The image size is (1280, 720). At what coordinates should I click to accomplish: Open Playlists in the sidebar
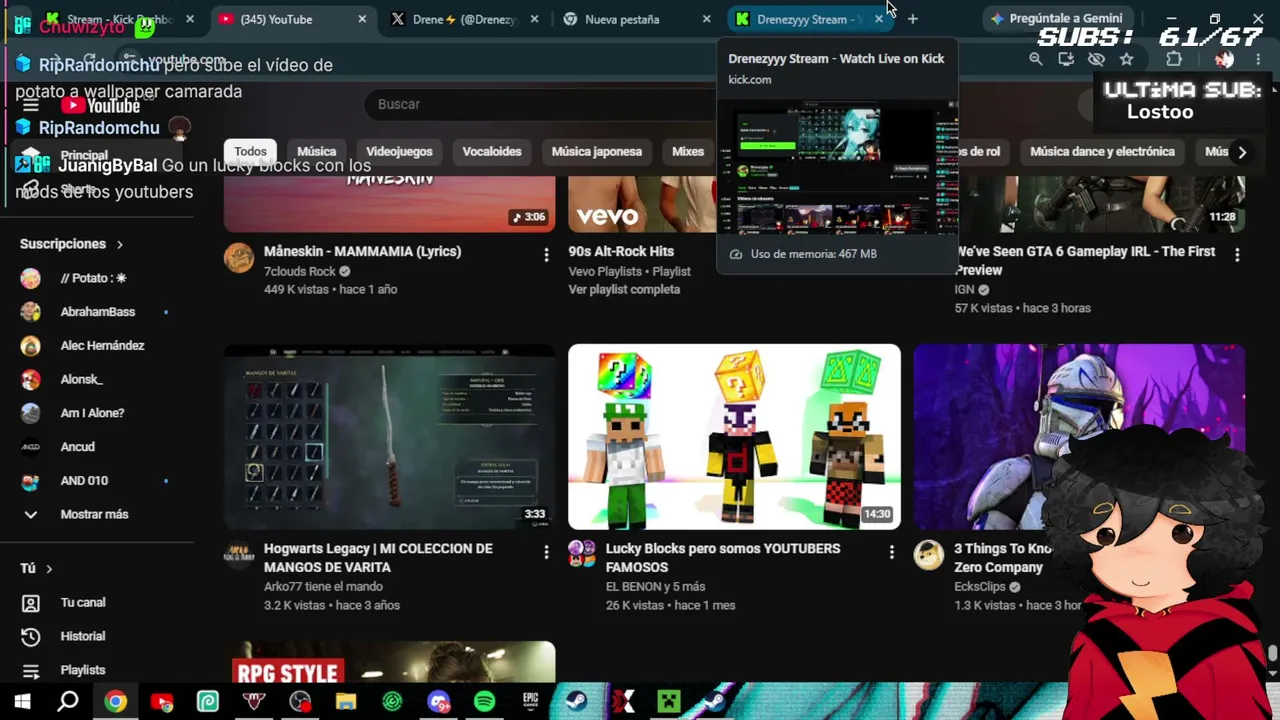(82, 670)
